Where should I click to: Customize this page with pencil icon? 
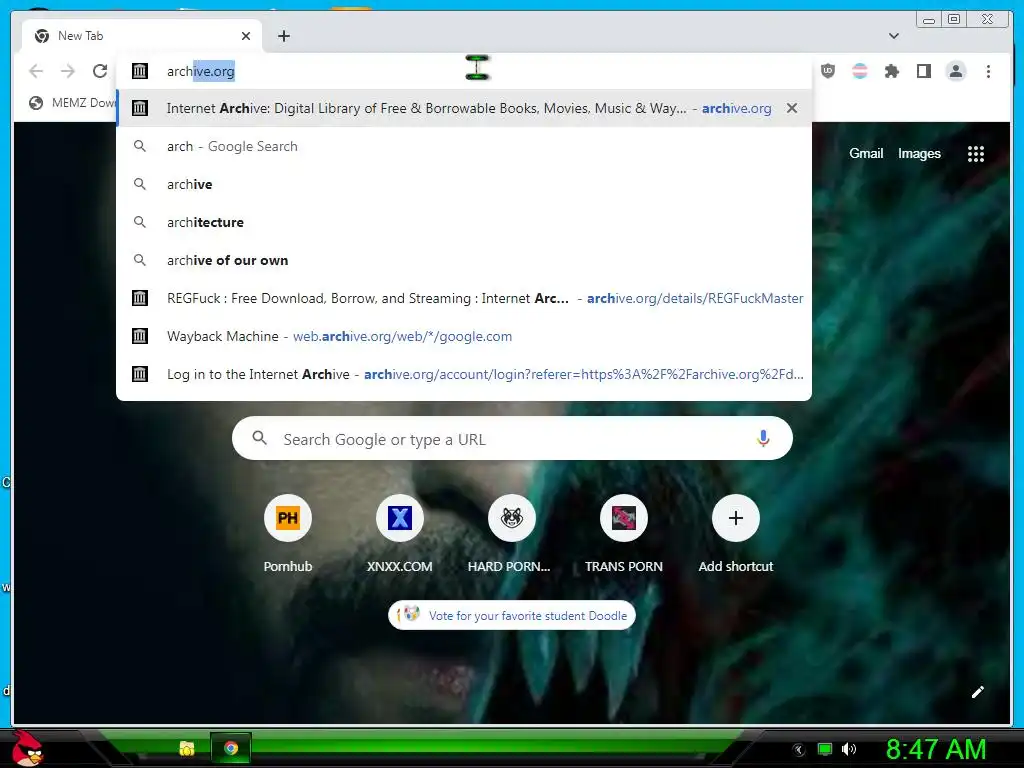point(977,692)
